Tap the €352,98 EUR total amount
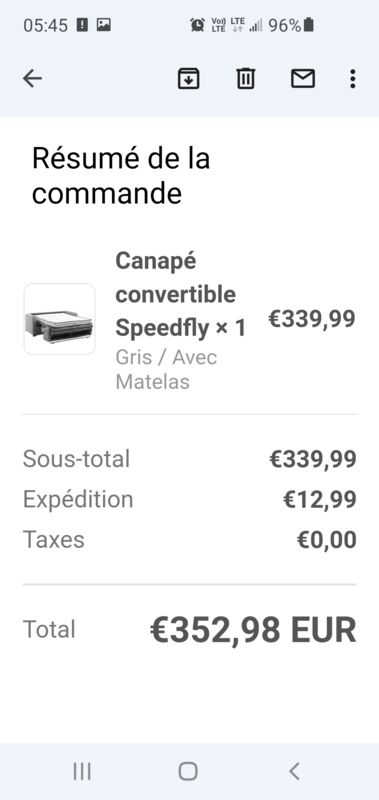379x800 pixels. pyautogui.click(x=253, y=630)
